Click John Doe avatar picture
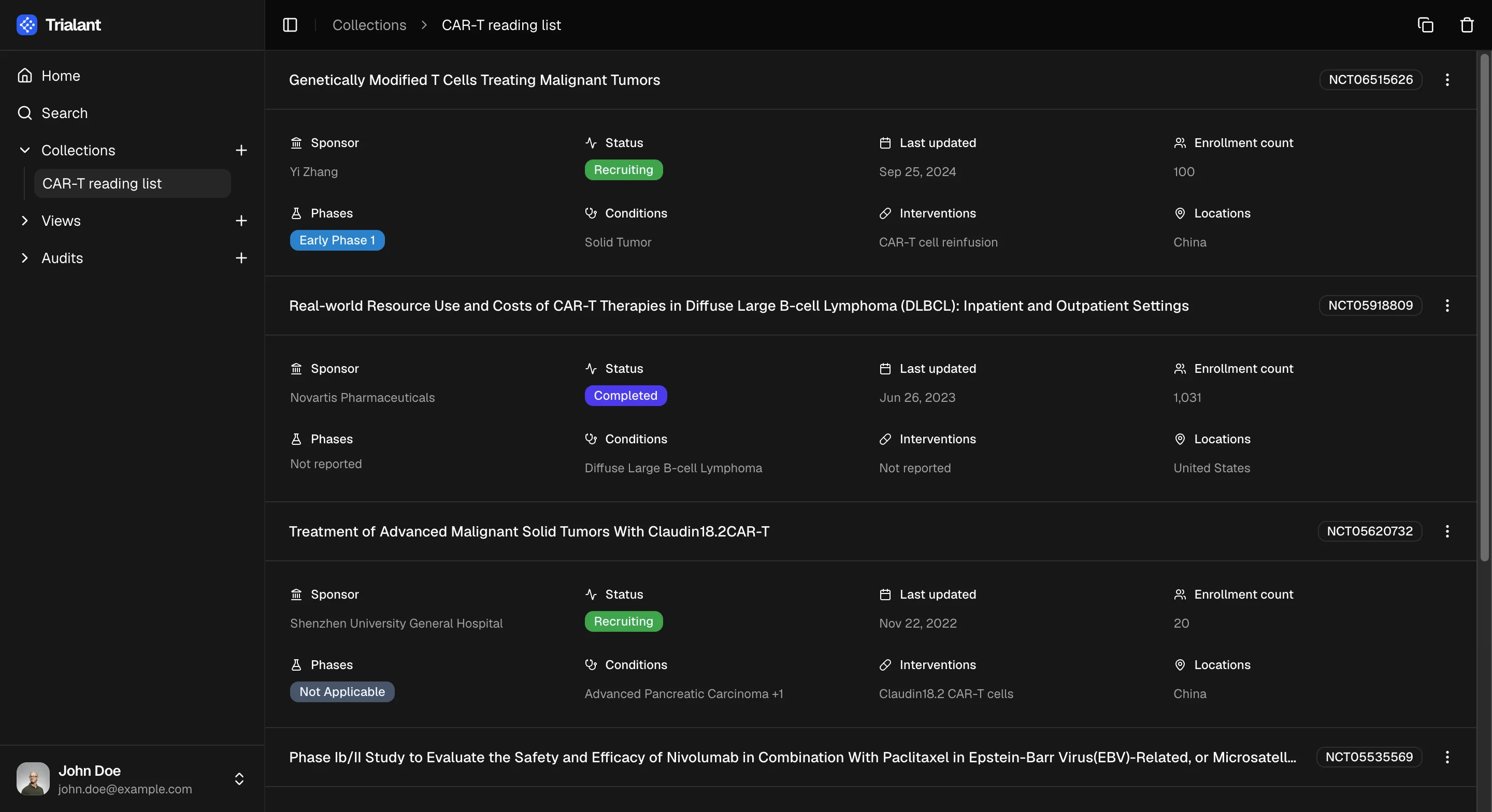This screenshot has width=1492, height=812. [x=33, y=778]
